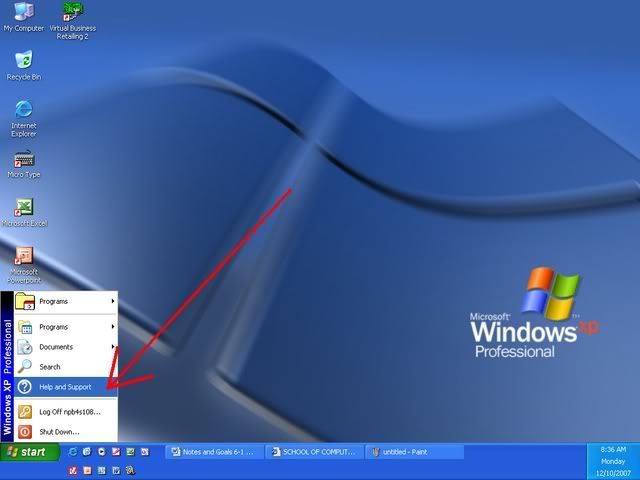Switch to untitled - Paint taskbar window

pyautogui.click(x=414, y=452)
